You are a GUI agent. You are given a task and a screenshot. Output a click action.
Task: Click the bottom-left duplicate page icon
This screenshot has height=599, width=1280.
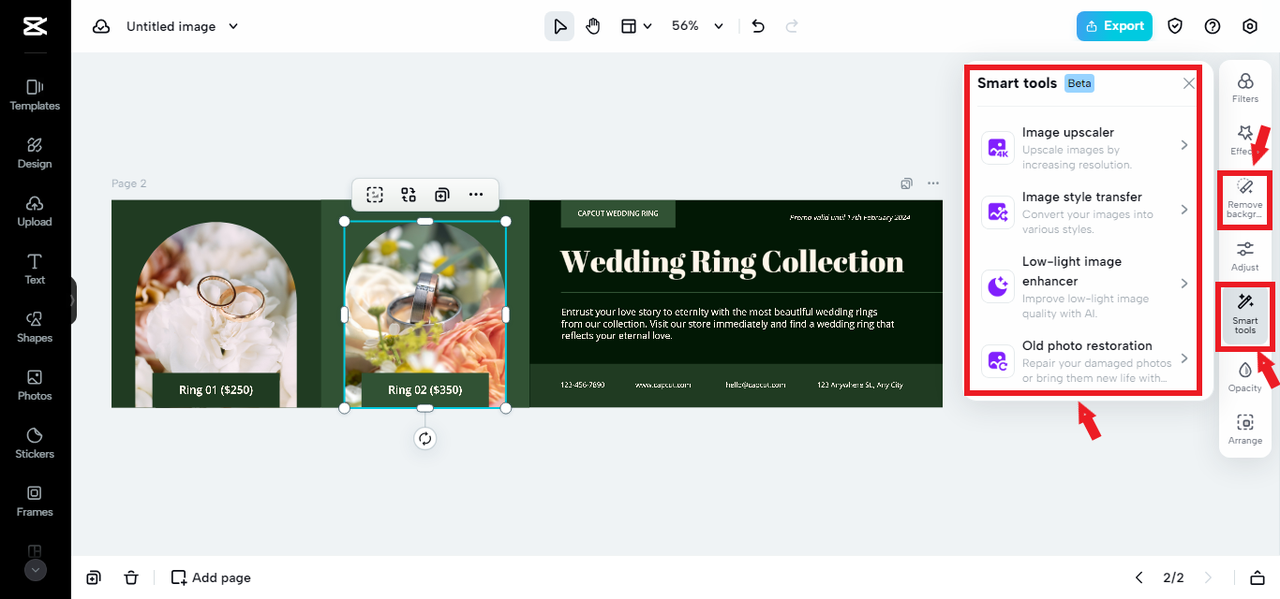[93, 578]
